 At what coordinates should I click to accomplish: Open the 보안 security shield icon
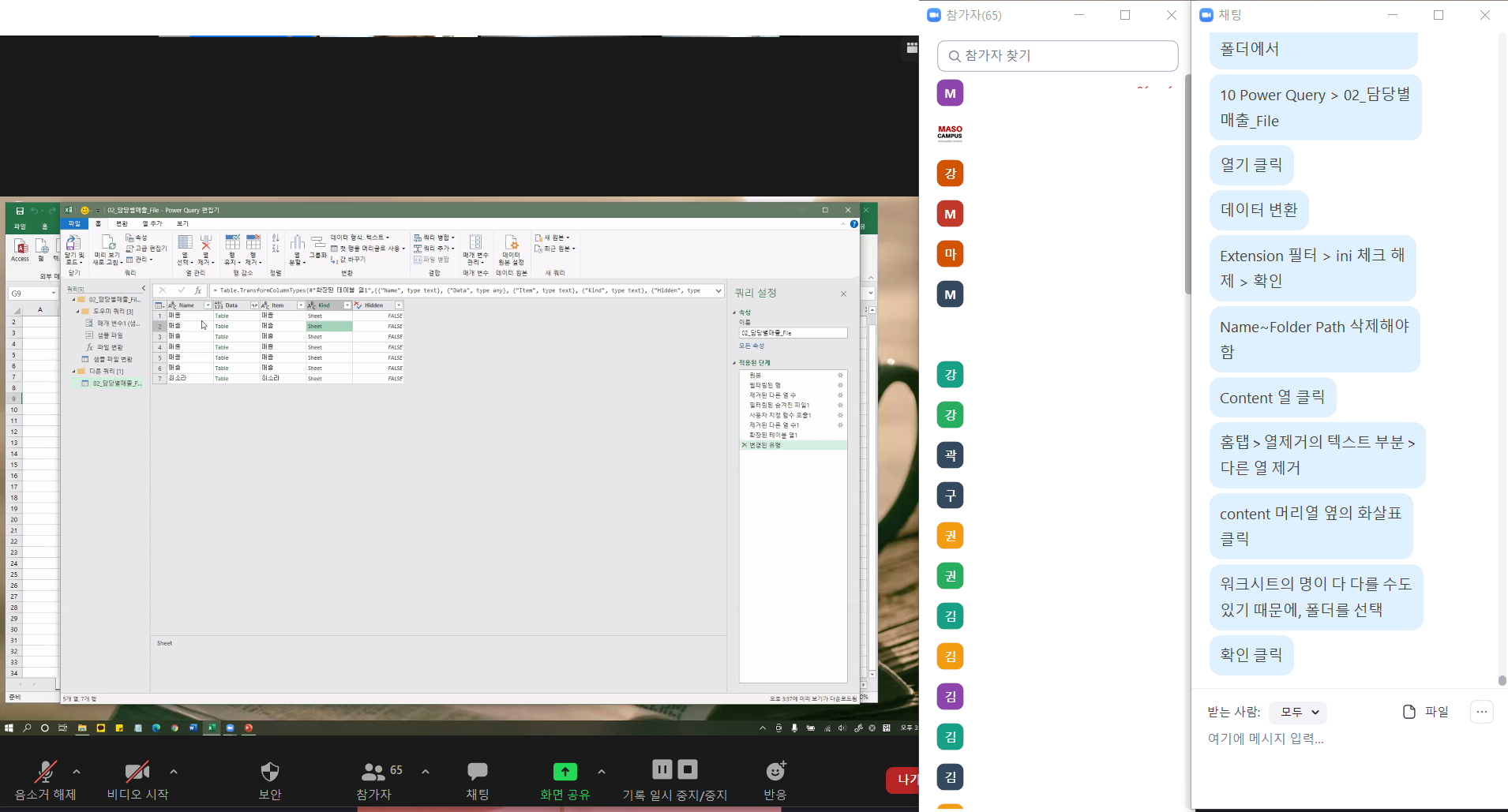click(270, 771)
